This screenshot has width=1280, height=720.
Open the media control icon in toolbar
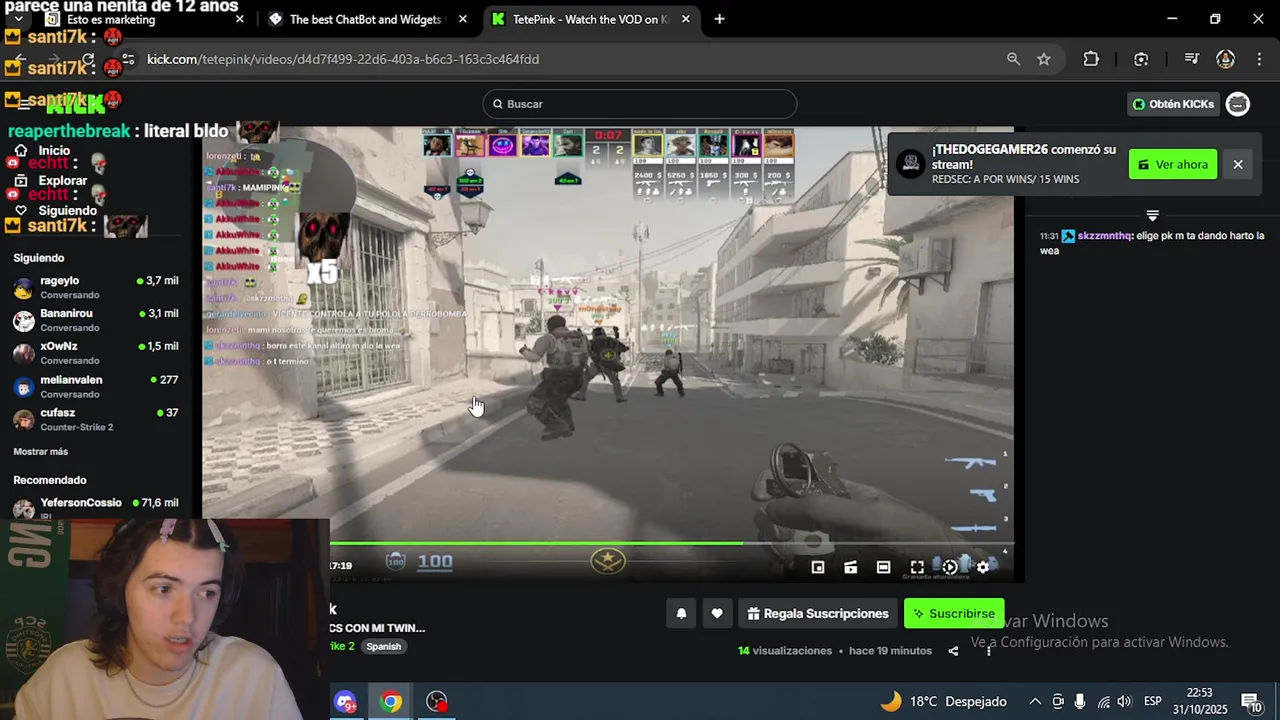click(1191, 59)
